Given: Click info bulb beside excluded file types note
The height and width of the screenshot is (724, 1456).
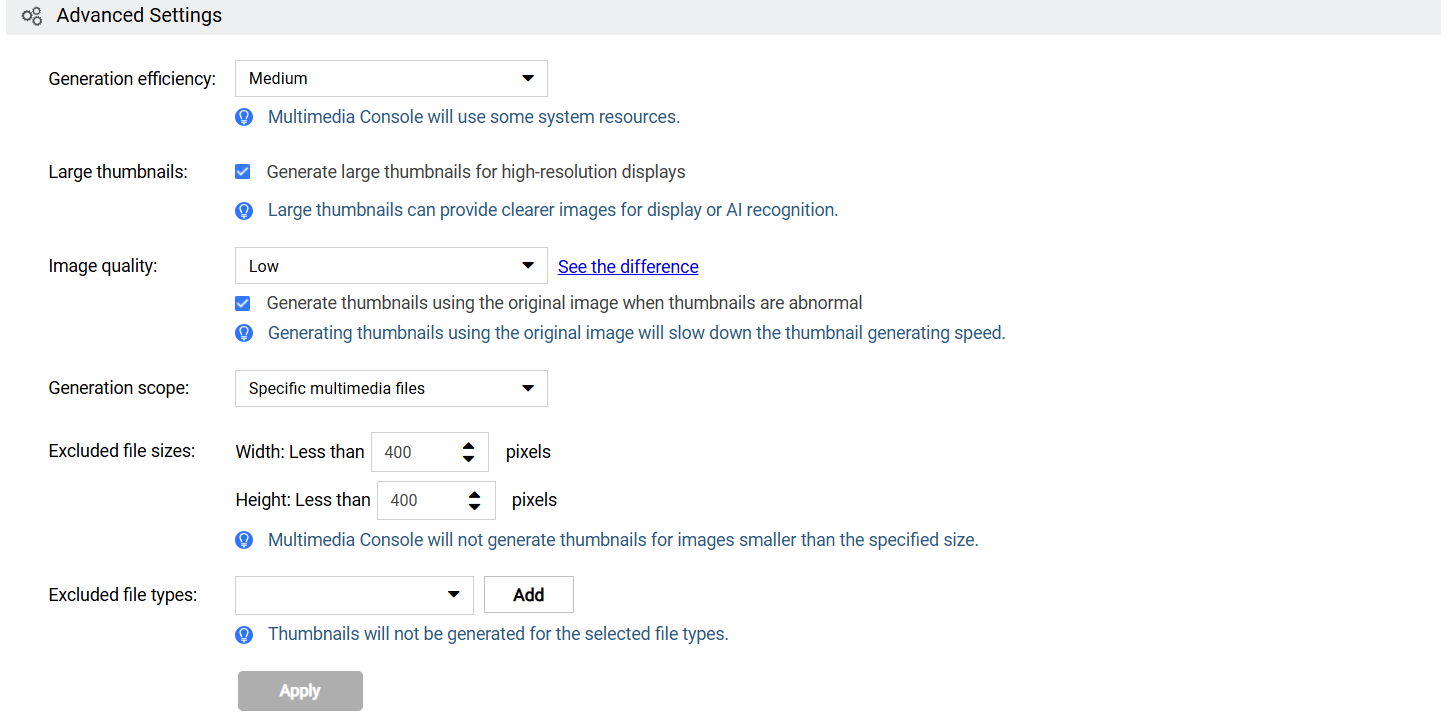Looking at the screenshot, I should click(244, 635).
